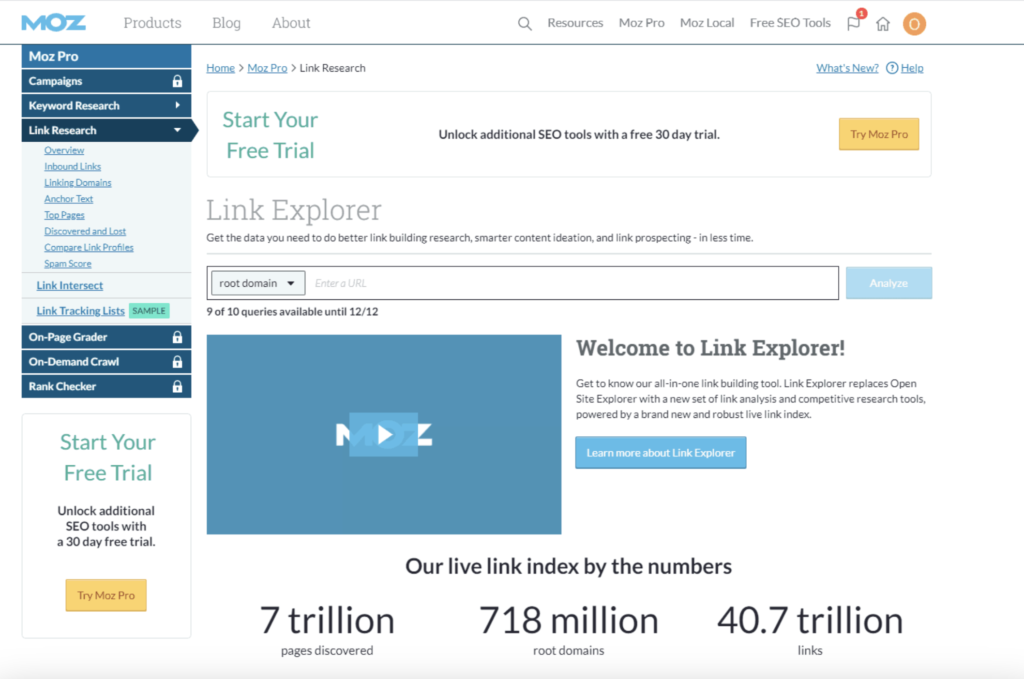Open the About menu item

click(291, 23)
